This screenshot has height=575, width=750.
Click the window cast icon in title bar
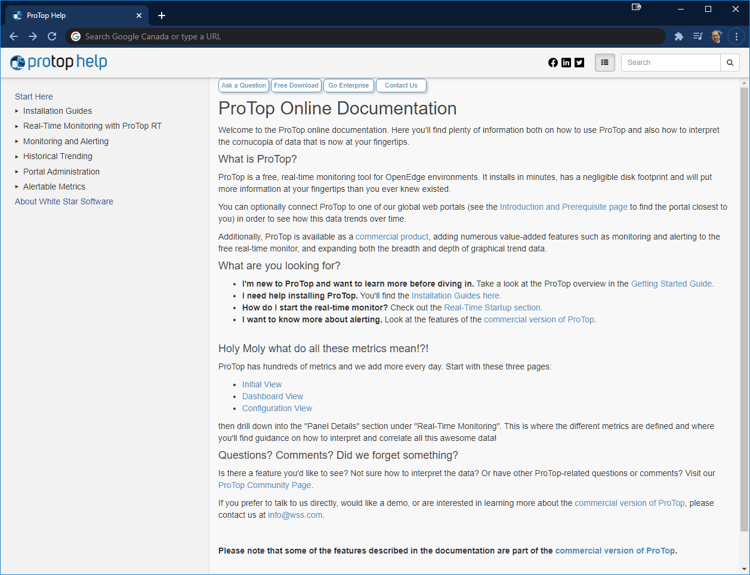636,7
